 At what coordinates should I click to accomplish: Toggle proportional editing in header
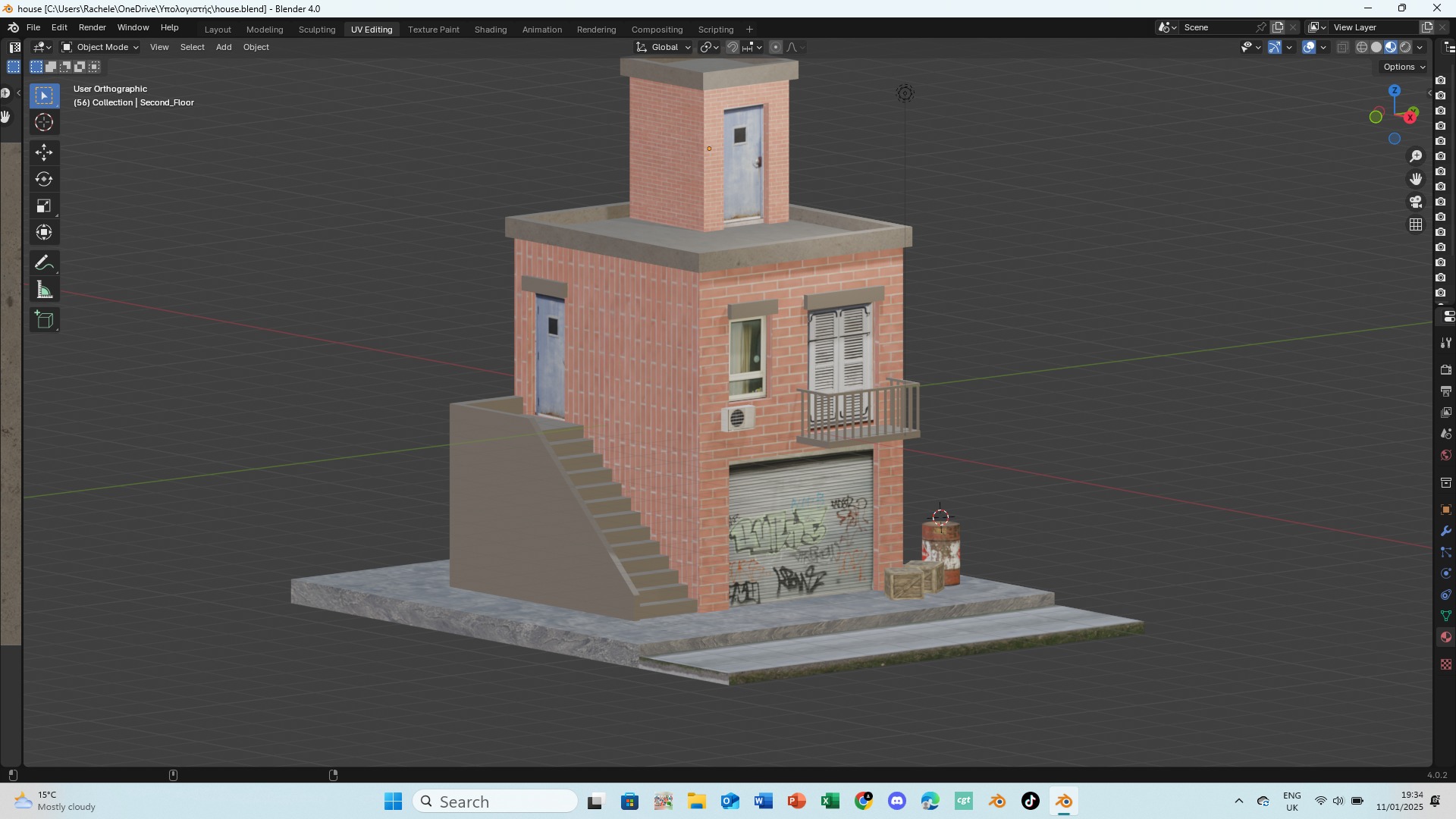click(776, 47)
